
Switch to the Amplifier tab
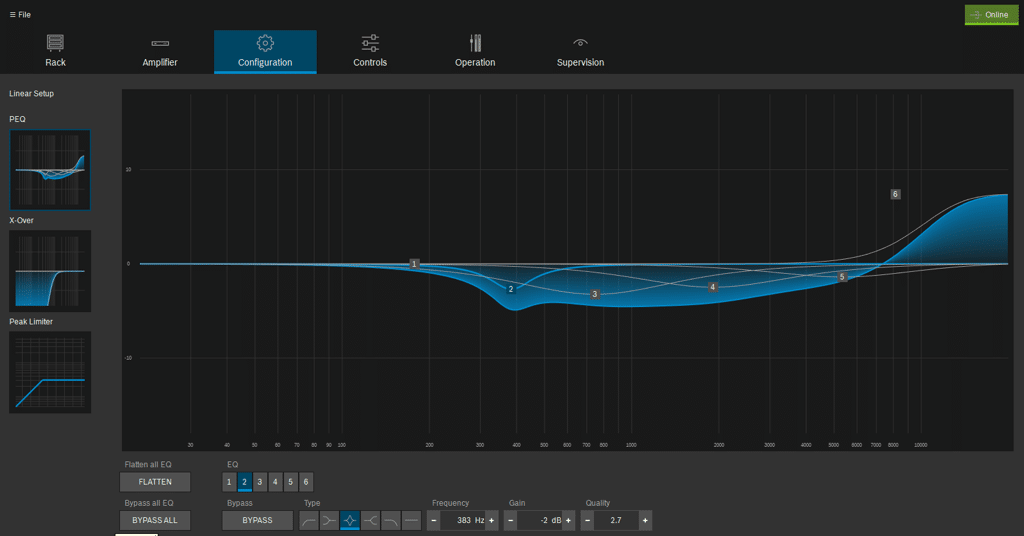[x=160, y=52]
